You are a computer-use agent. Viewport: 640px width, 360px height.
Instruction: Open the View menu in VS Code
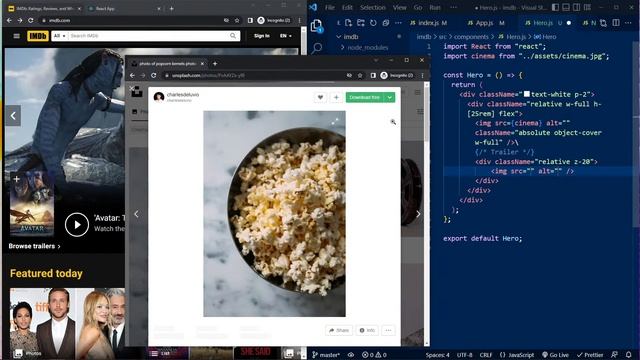[400, 7]
